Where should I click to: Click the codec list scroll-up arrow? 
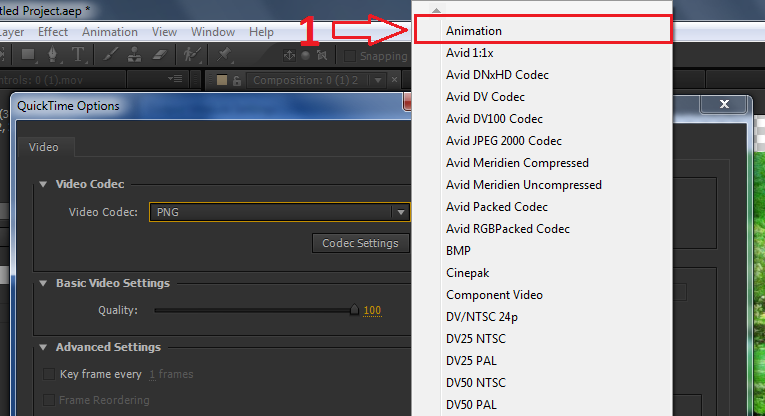pos(436,10)
